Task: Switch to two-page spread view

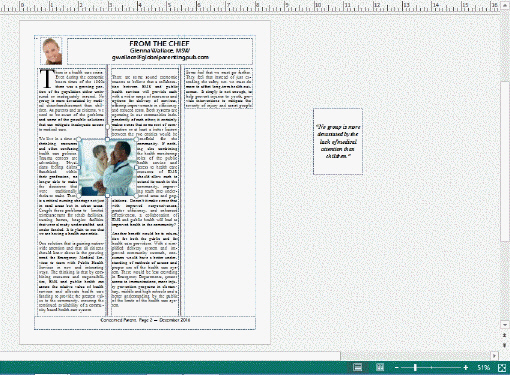Action: (x=380, y=367)
